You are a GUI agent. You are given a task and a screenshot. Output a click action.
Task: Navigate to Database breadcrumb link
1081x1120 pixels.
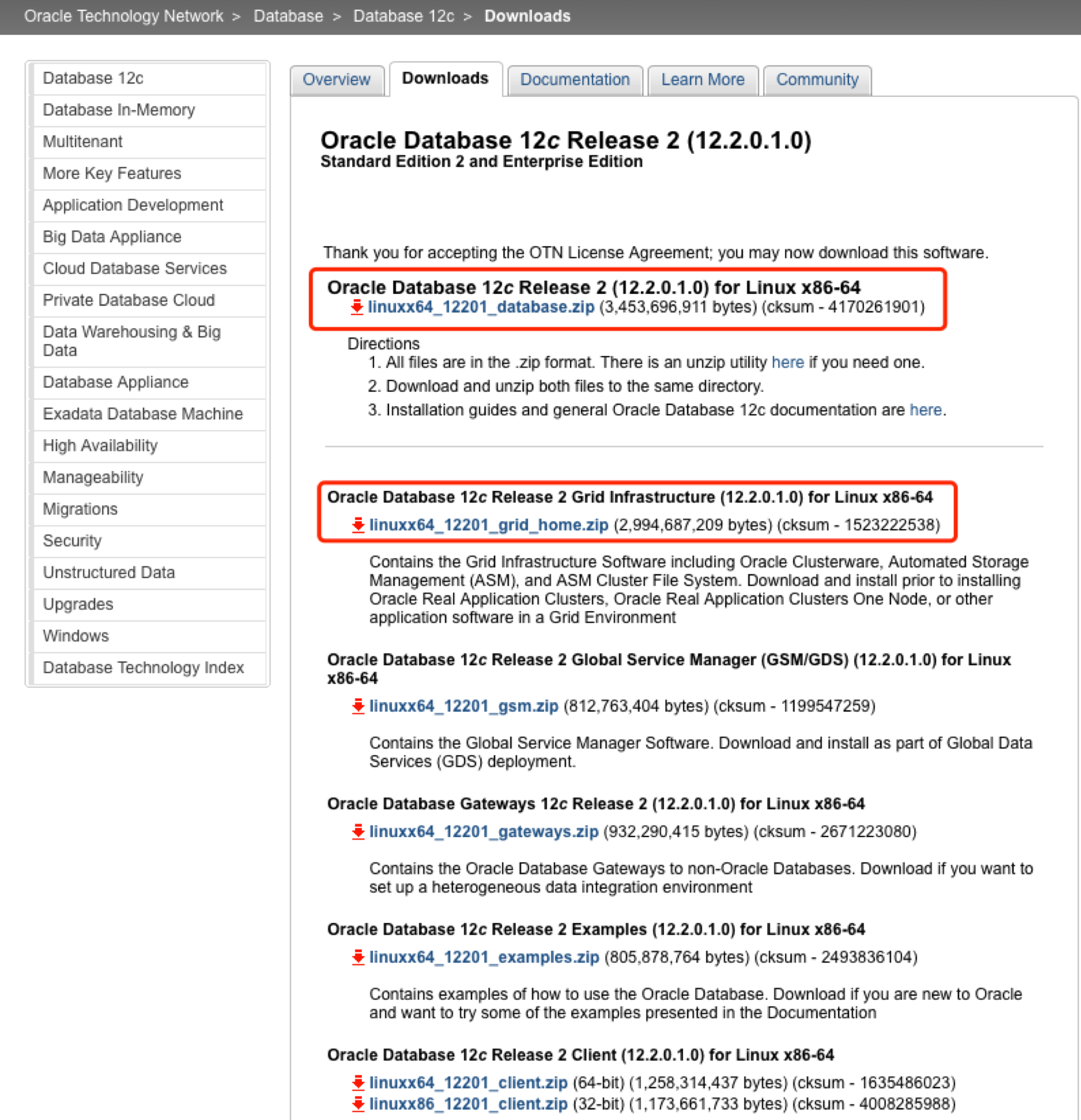tap(288, 16)
